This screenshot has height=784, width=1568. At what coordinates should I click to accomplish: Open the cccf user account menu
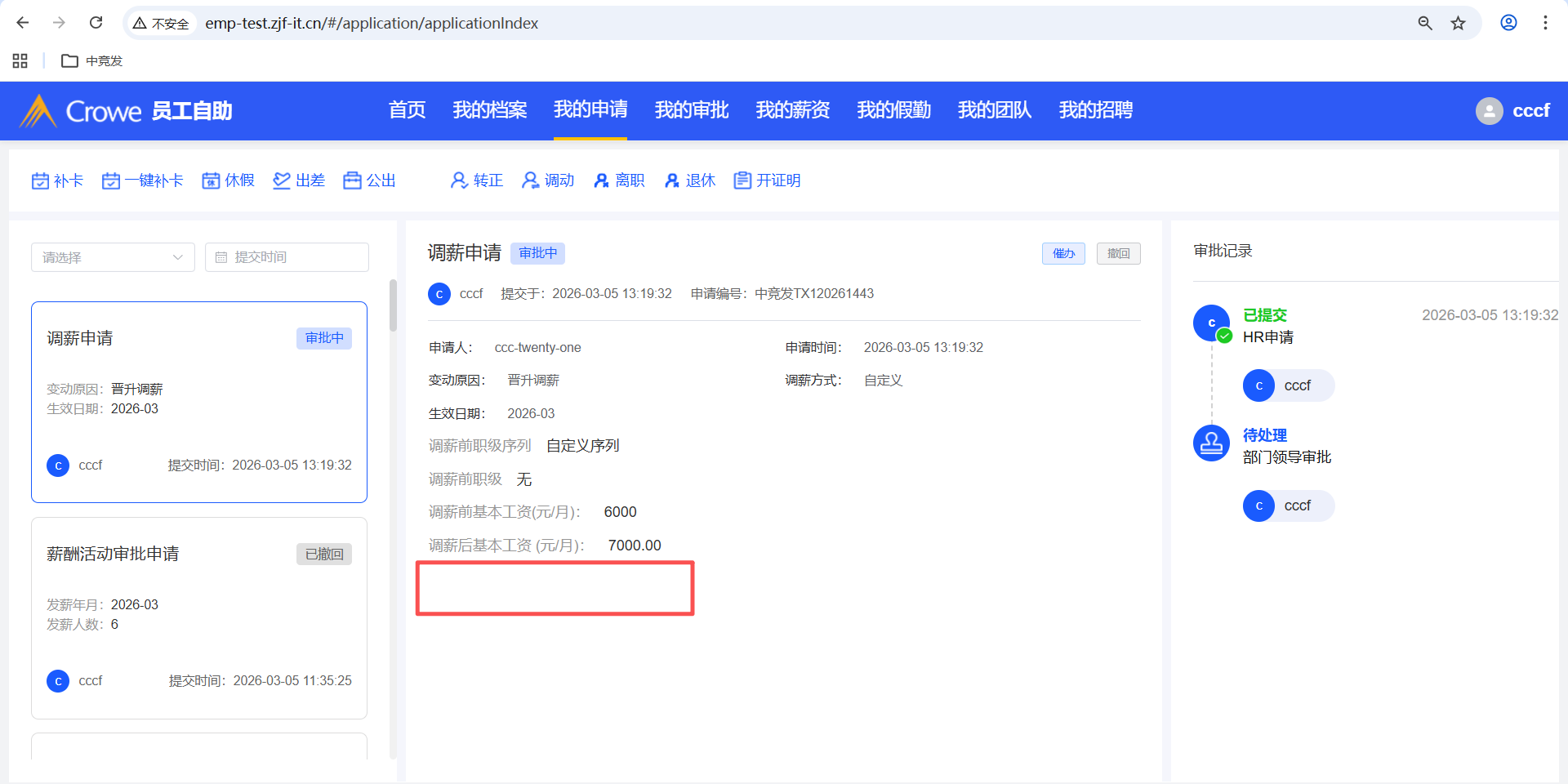1512,111
